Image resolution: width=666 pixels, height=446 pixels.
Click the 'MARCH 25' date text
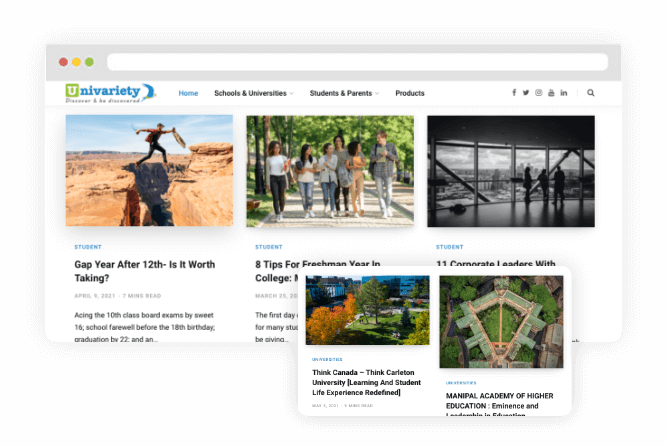click(x=276, y=296)
